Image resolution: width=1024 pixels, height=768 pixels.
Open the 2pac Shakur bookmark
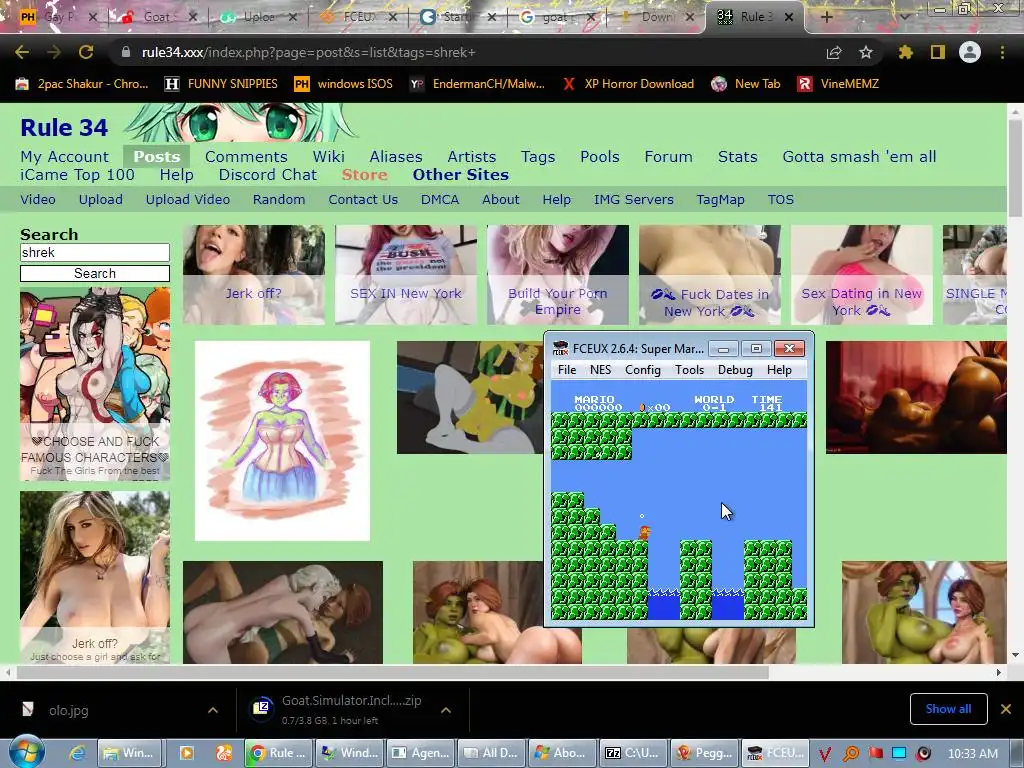tap(82, 84)
